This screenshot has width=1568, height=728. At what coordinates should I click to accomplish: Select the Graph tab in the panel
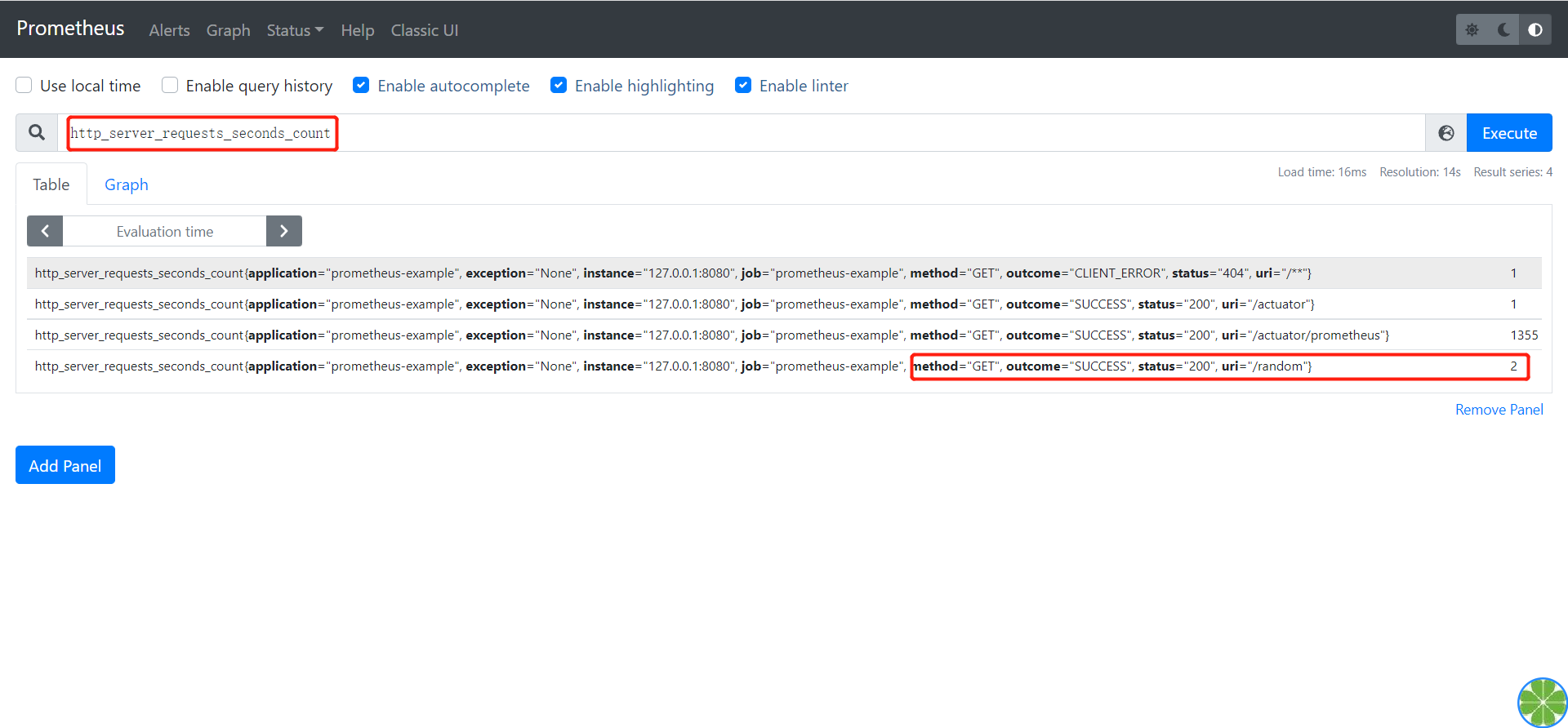127,184
